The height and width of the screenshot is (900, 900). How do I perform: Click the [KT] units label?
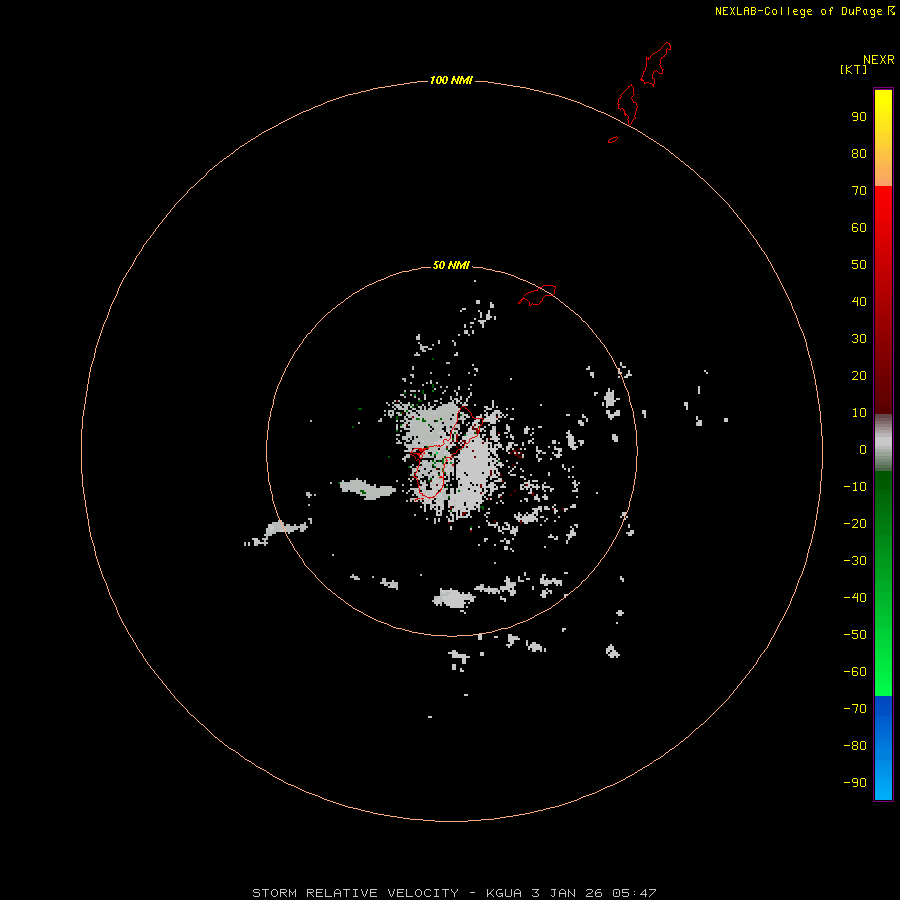pos(854,69)
